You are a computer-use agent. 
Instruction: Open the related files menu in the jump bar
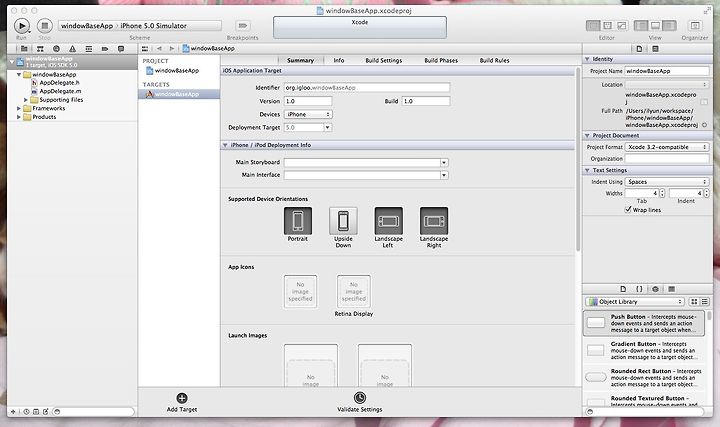pos(145,48)
